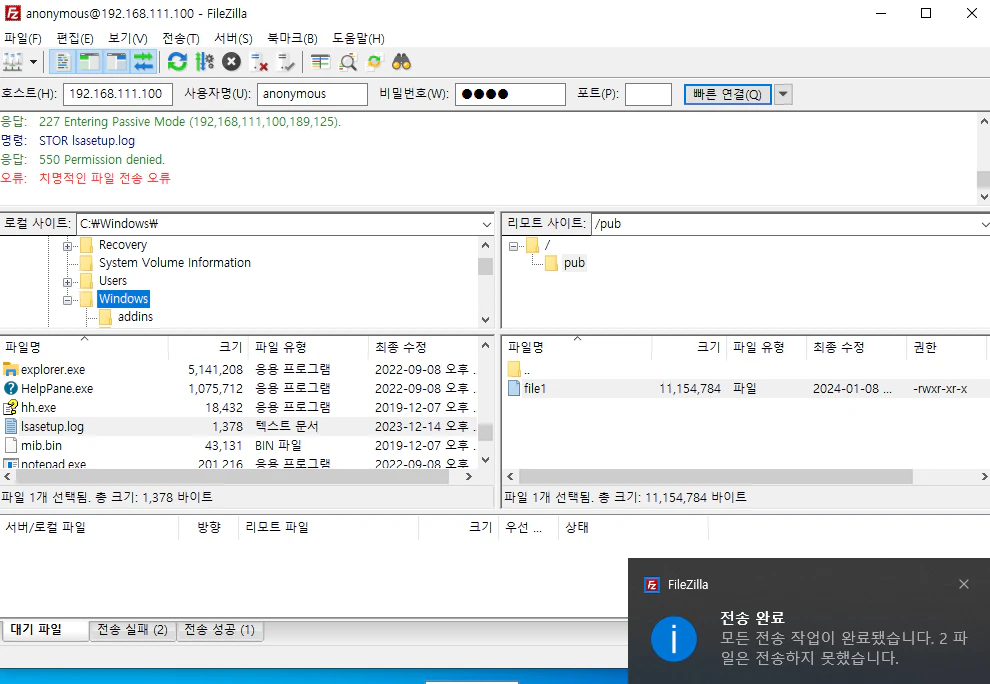Expand the 로컬 사이트 path dropdown
Viewport: 990px width, 684px height.
pos(487,224)
